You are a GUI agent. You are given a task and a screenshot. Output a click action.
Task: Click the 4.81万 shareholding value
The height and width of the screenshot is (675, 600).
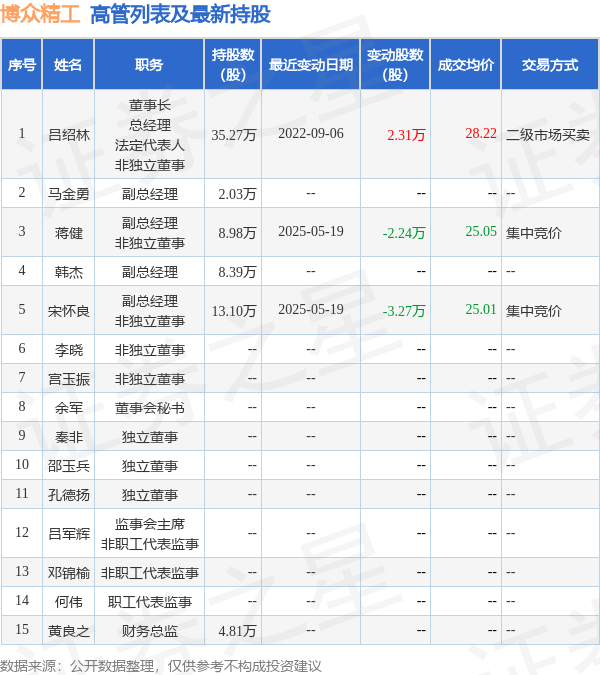click(237, 631)
